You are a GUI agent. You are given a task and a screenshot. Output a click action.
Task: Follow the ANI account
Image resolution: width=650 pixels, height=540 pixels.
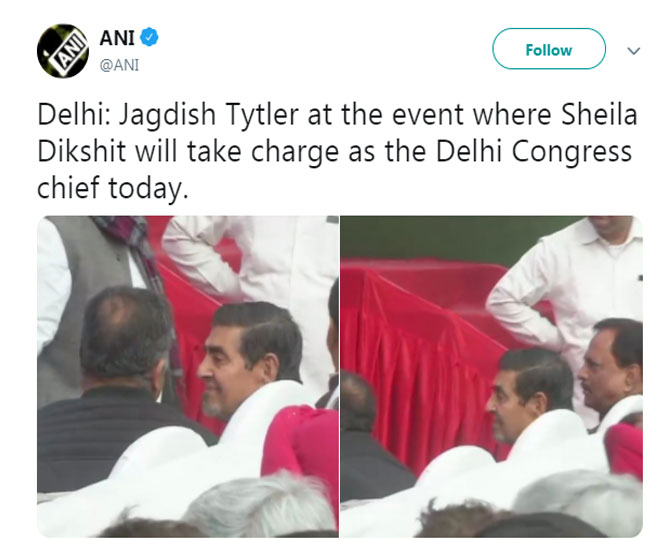(x=548, y=49)
